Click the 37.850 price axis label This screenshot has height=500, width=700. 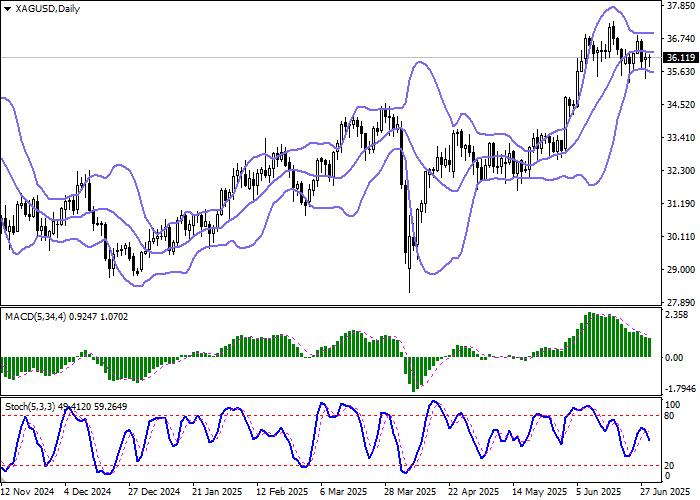click(x=681, y=4)
